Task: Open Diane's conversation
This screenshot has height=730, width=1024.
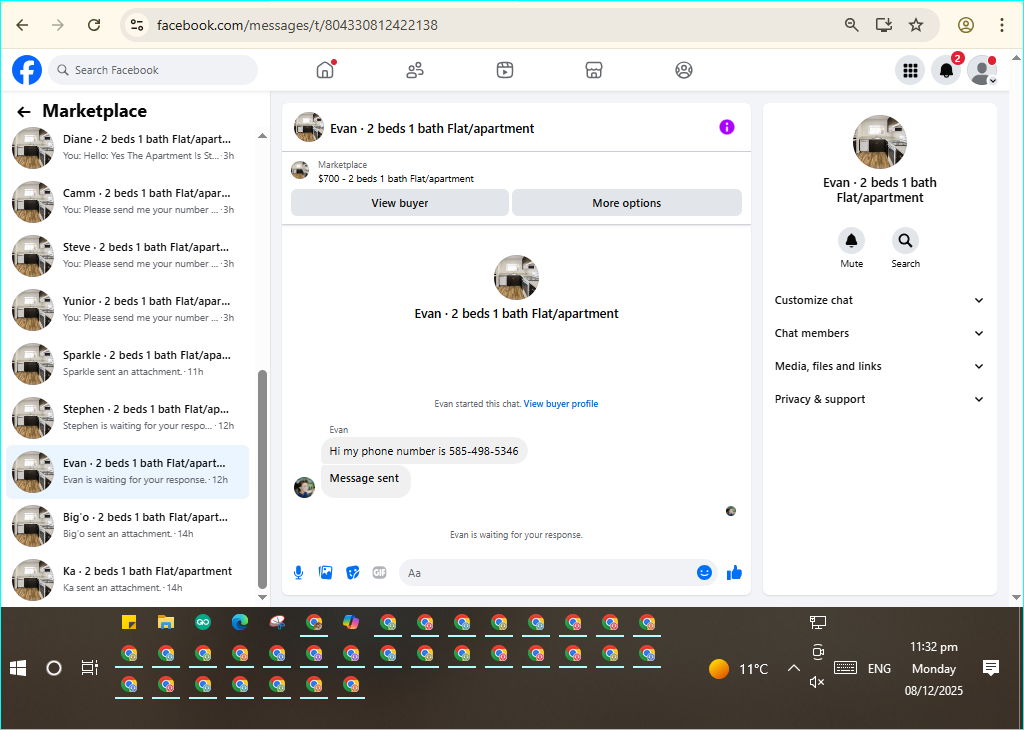Action: coord(128,148)
